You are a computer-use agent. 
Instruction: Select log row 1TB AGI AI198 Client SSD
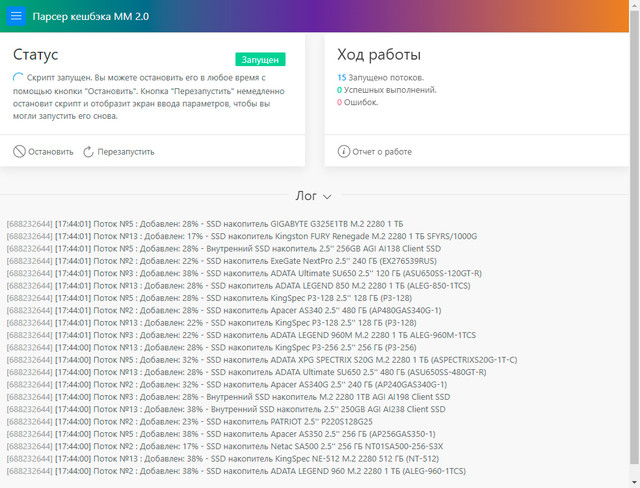tap(229, 397)
